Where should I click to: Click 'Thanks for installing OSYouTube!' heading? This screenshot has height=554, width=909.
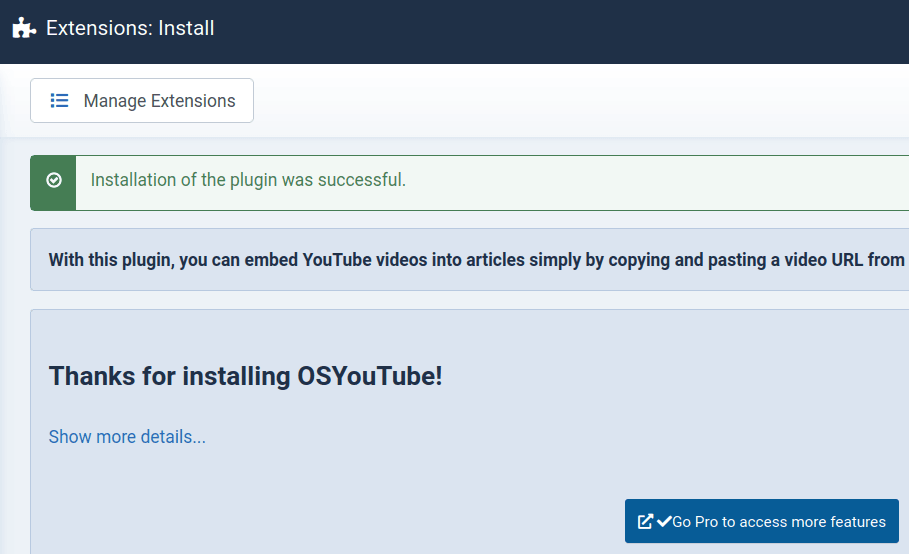pyautogui.click(x=245, y=376)
